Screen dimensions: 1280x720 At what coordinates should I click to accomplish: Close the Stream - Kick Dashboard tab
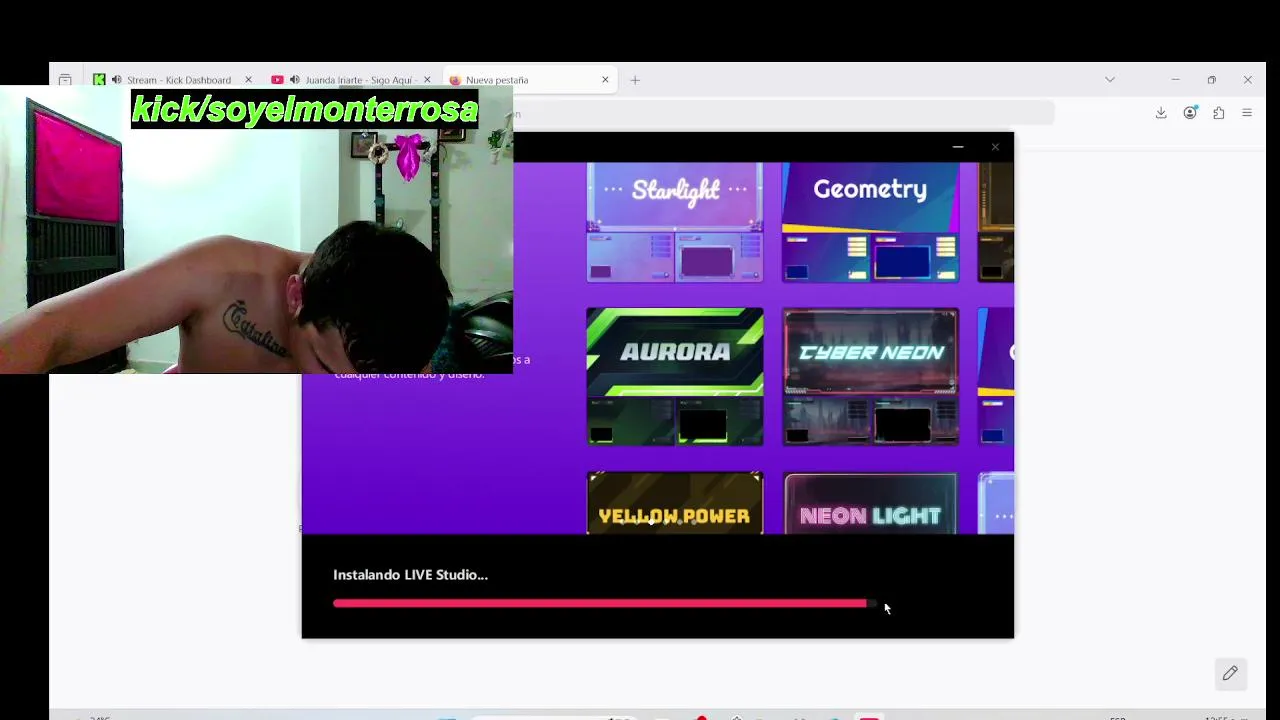click(248, 80)
